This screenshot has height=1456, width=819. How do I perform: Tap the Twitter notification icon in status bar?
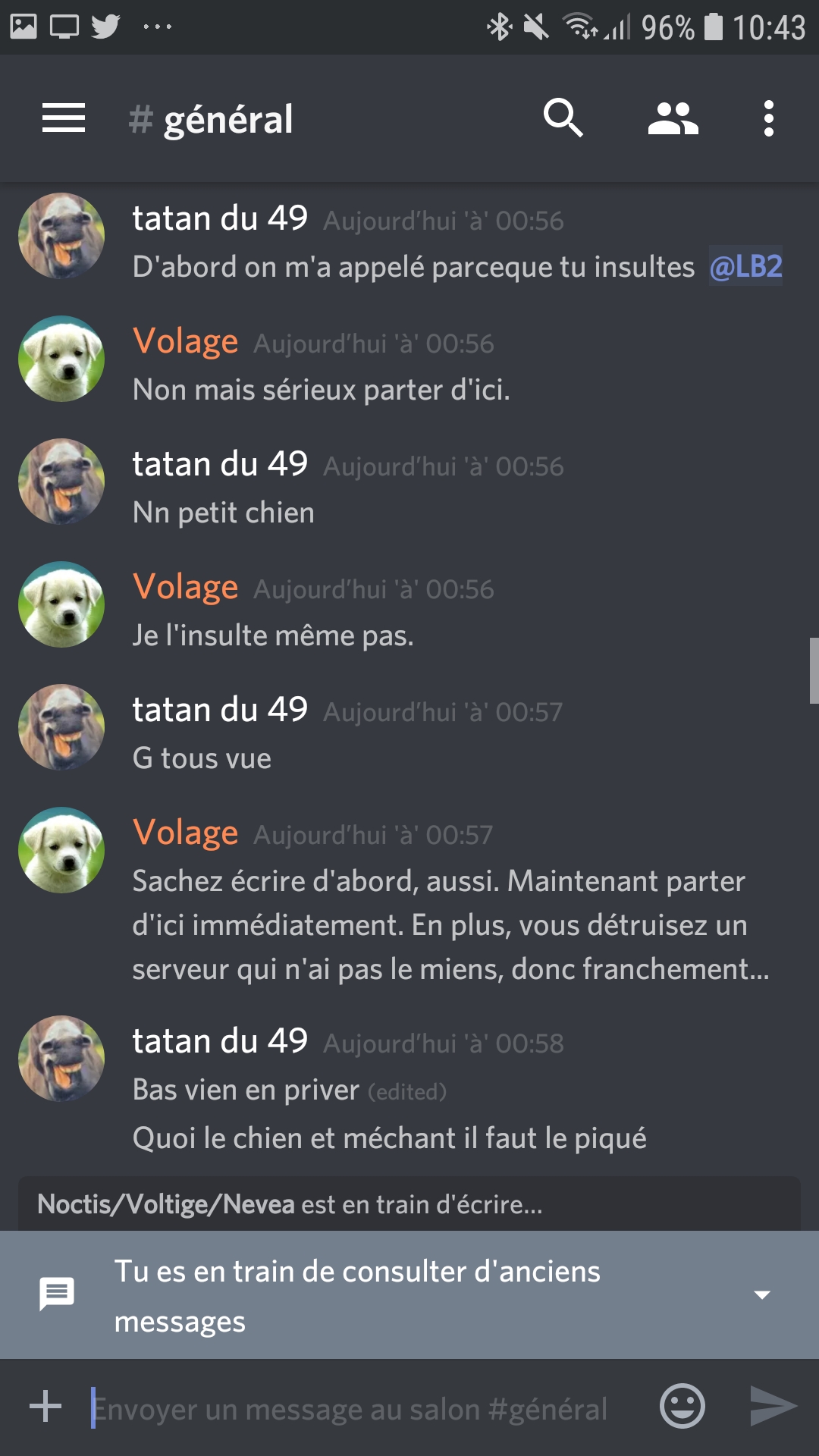pos(105,27)
